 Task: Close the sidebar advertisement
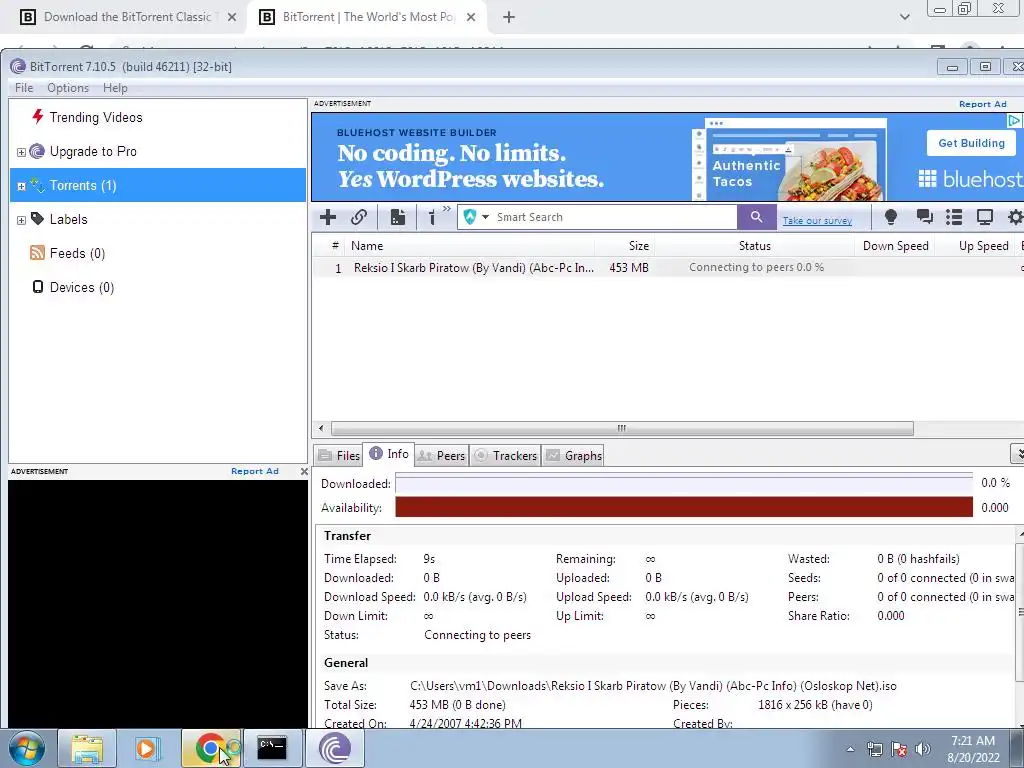click(x=304, y=471)
